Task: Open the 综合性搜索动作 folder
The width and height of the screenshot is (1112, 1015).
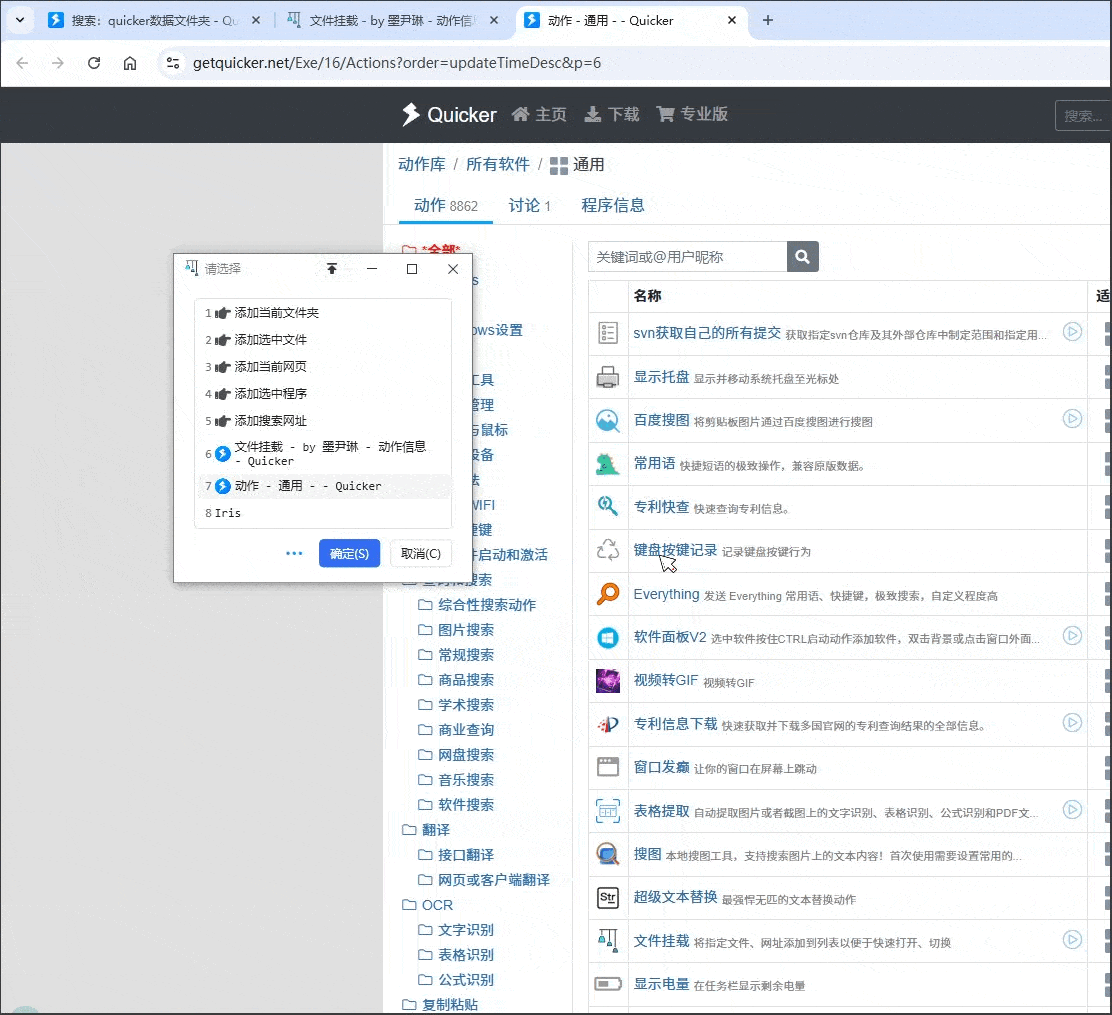Action: [x=477, y=605]
